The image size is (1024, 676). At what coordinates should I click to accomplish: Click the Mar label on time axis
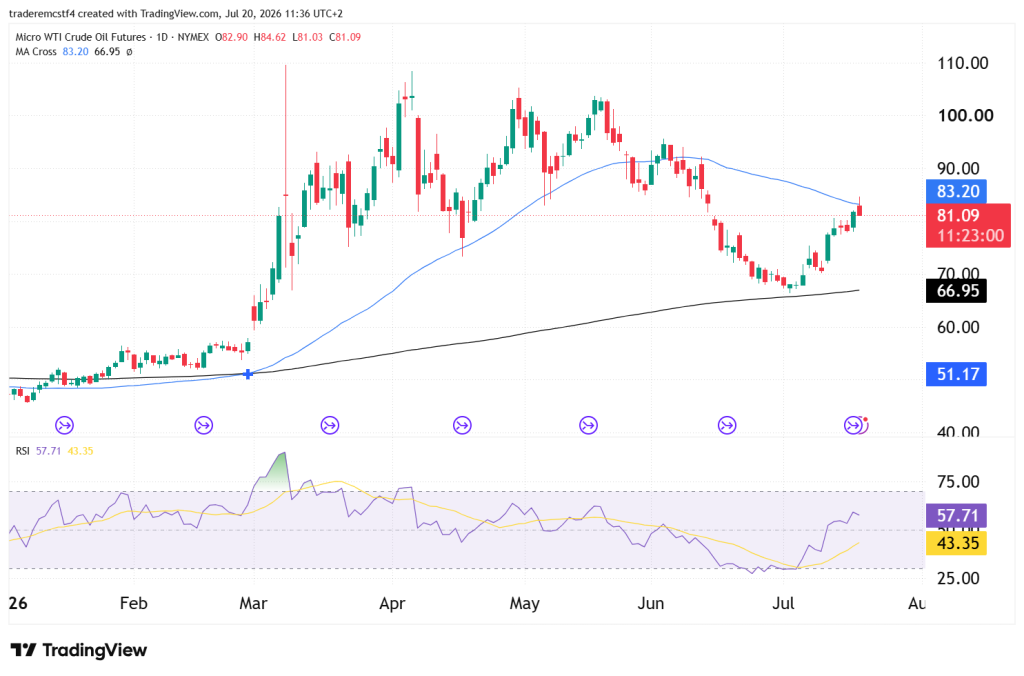(253, 603)
